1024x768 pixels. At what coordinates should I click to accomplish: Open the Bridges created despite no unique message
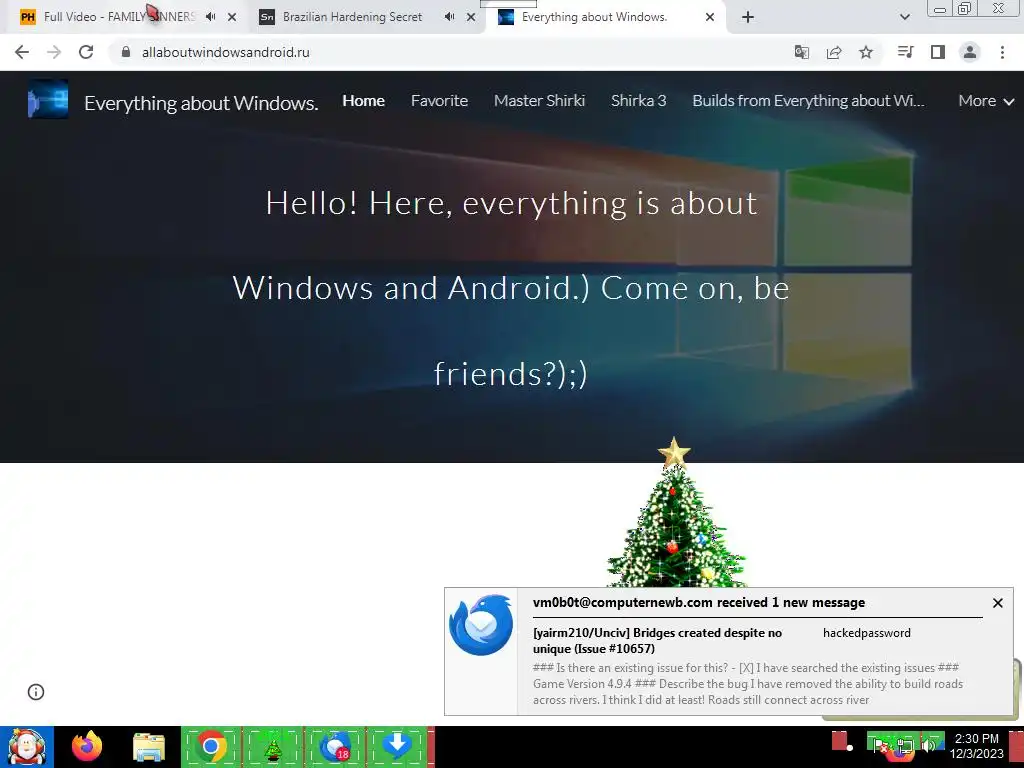pyautogui.click(x=657, y=641)
